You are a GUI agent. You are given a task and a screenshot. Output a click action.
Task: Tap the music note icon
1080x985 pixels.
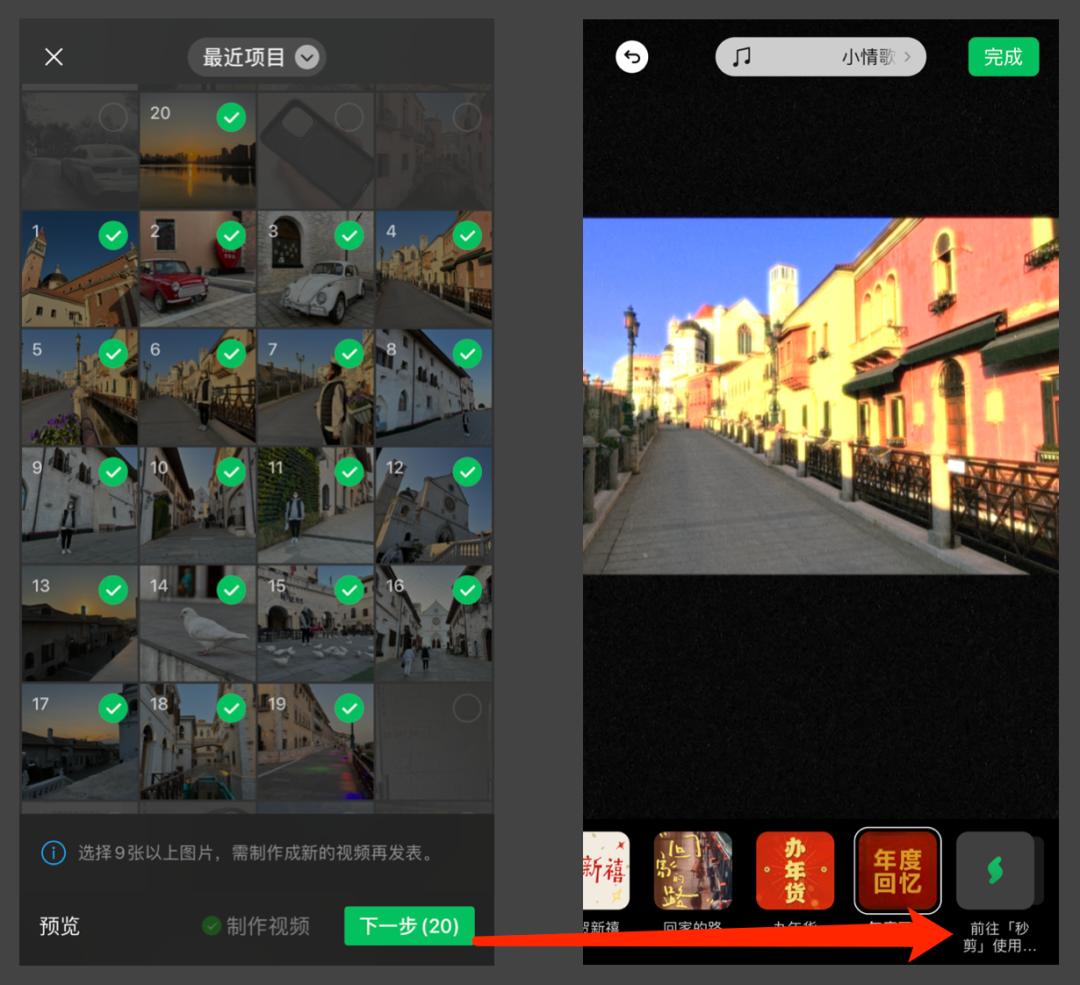click(741, 57)
